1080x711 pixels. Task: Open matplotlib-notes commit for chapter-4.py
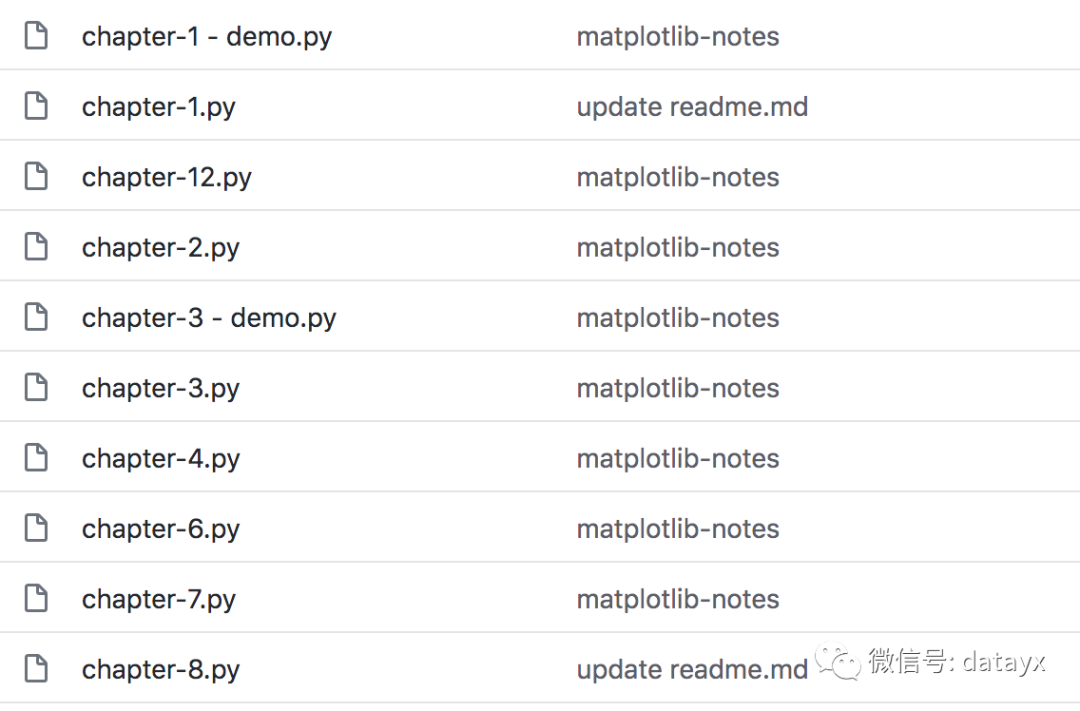678,458
